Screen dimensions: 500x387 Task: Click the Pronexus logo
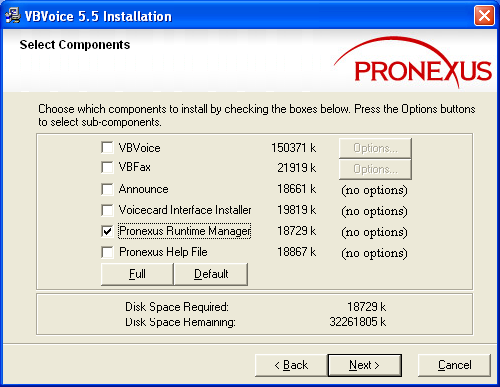[x=413, y=62]
